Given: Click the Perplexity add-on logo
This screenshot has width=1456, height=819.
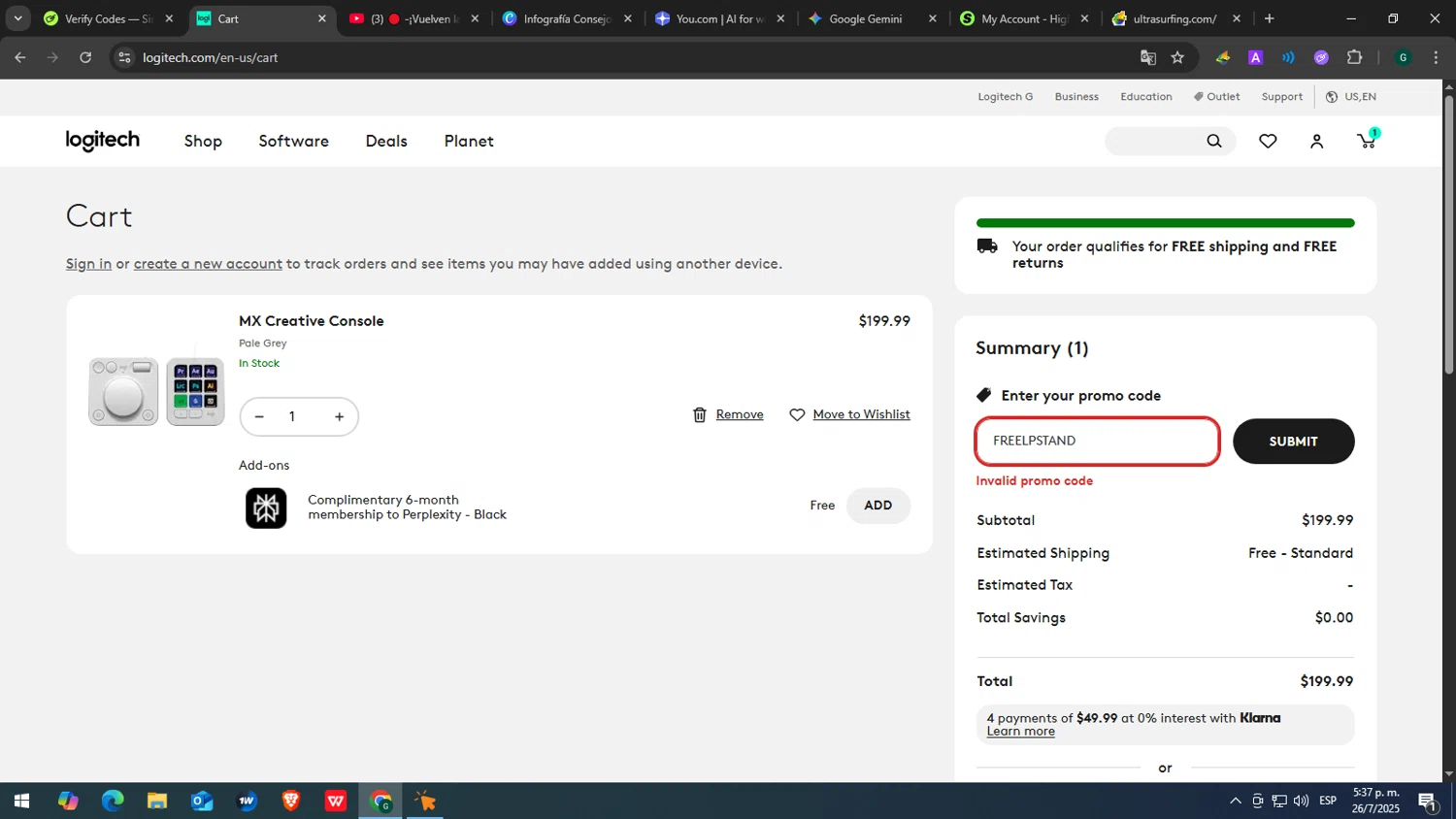Looking at the screenshot, I should [266, 508].
